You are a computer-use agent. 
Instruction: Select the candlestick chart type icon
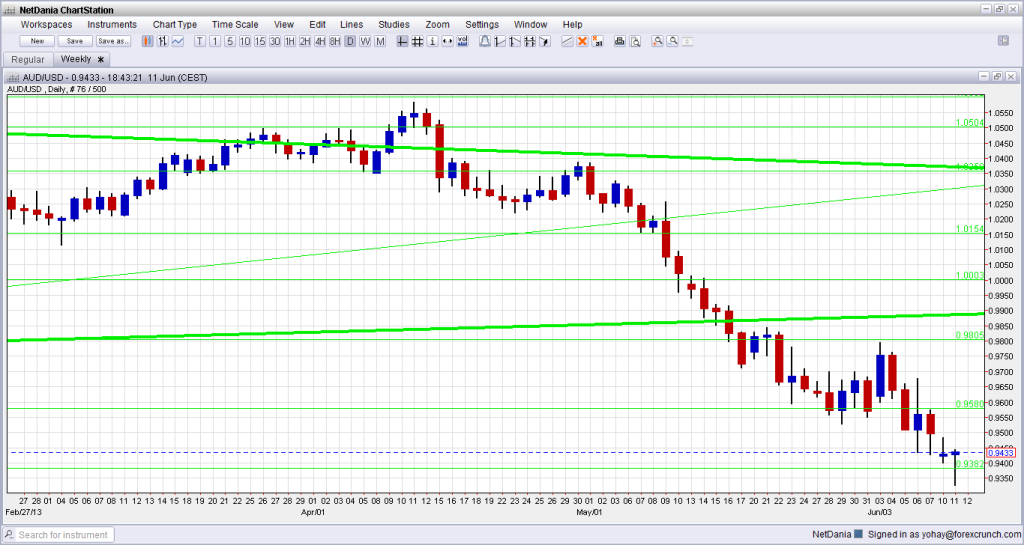point(147,41)
